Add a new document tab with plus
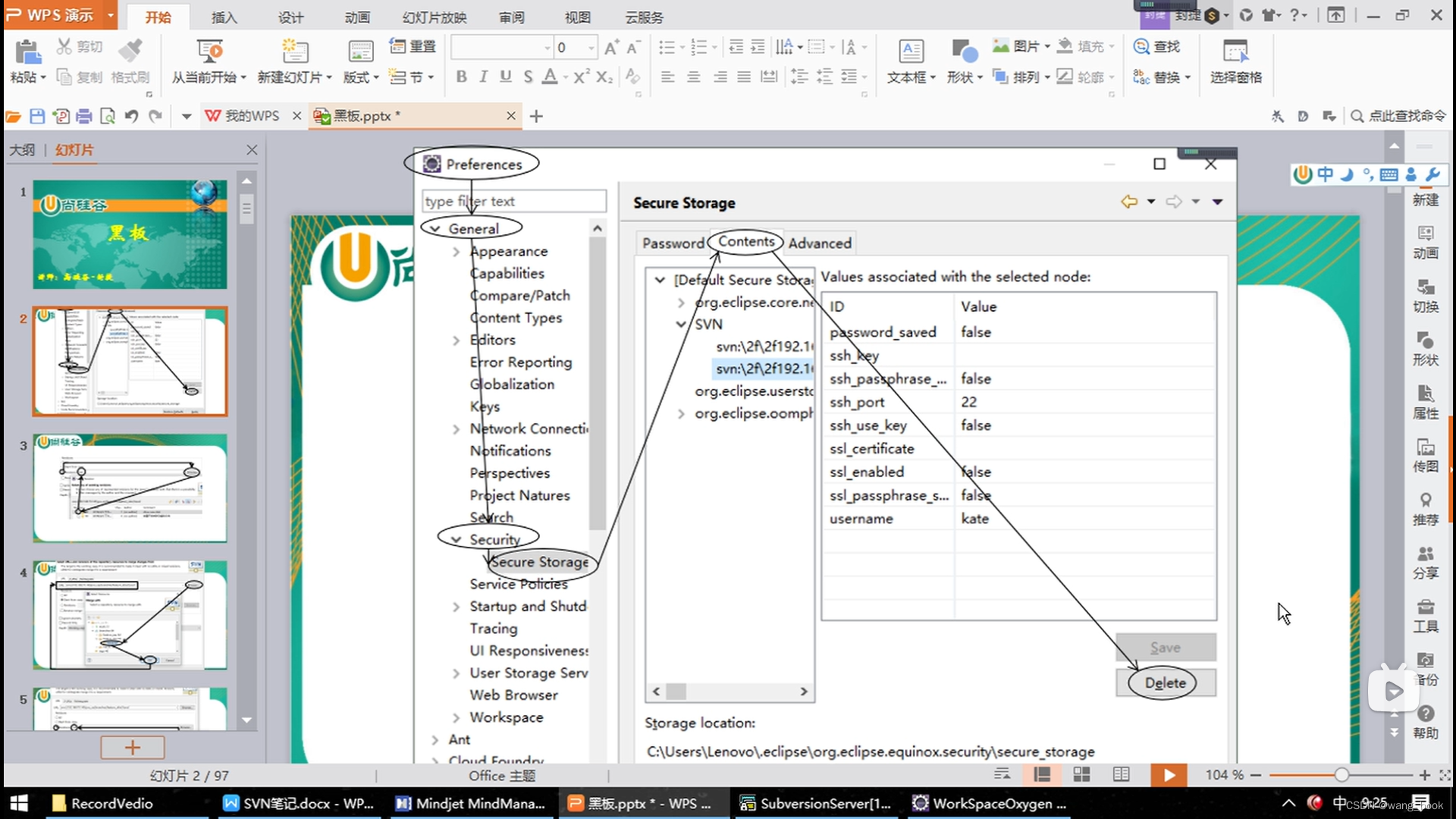The image size is (1456, 819). (x=536, y=116)
